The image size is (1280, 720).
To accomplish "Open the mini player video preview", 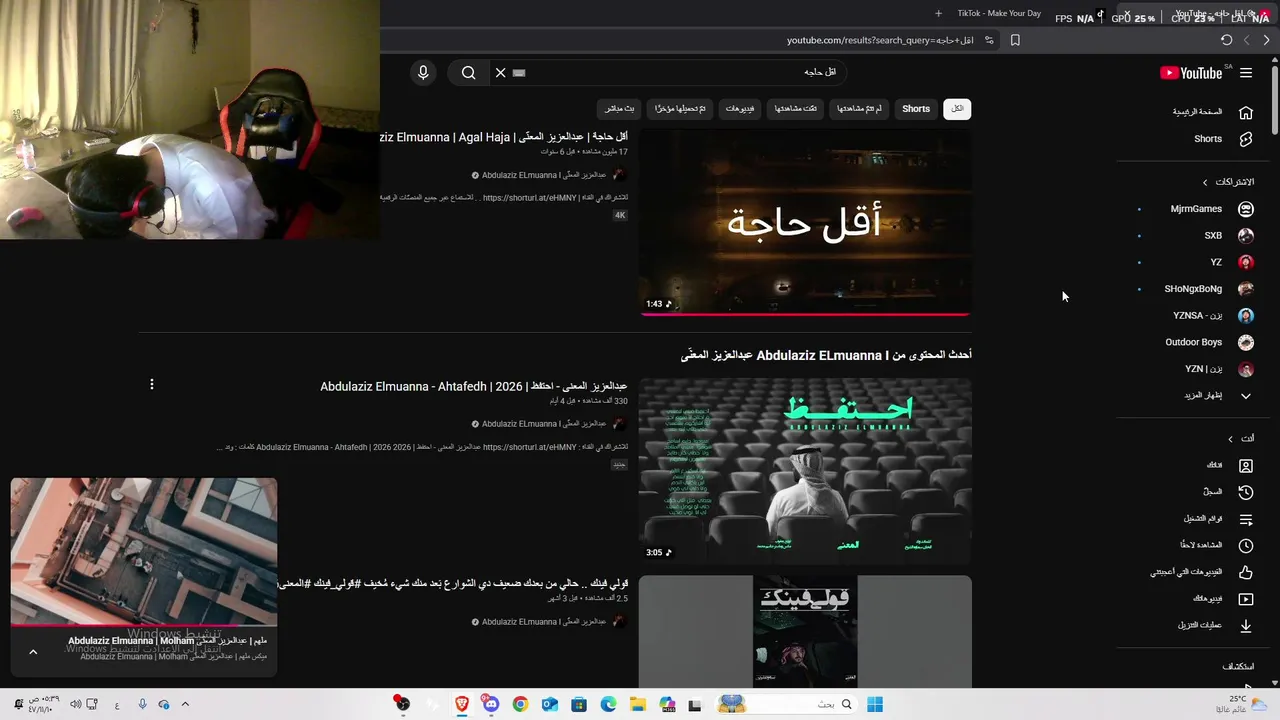I will 144,551.
